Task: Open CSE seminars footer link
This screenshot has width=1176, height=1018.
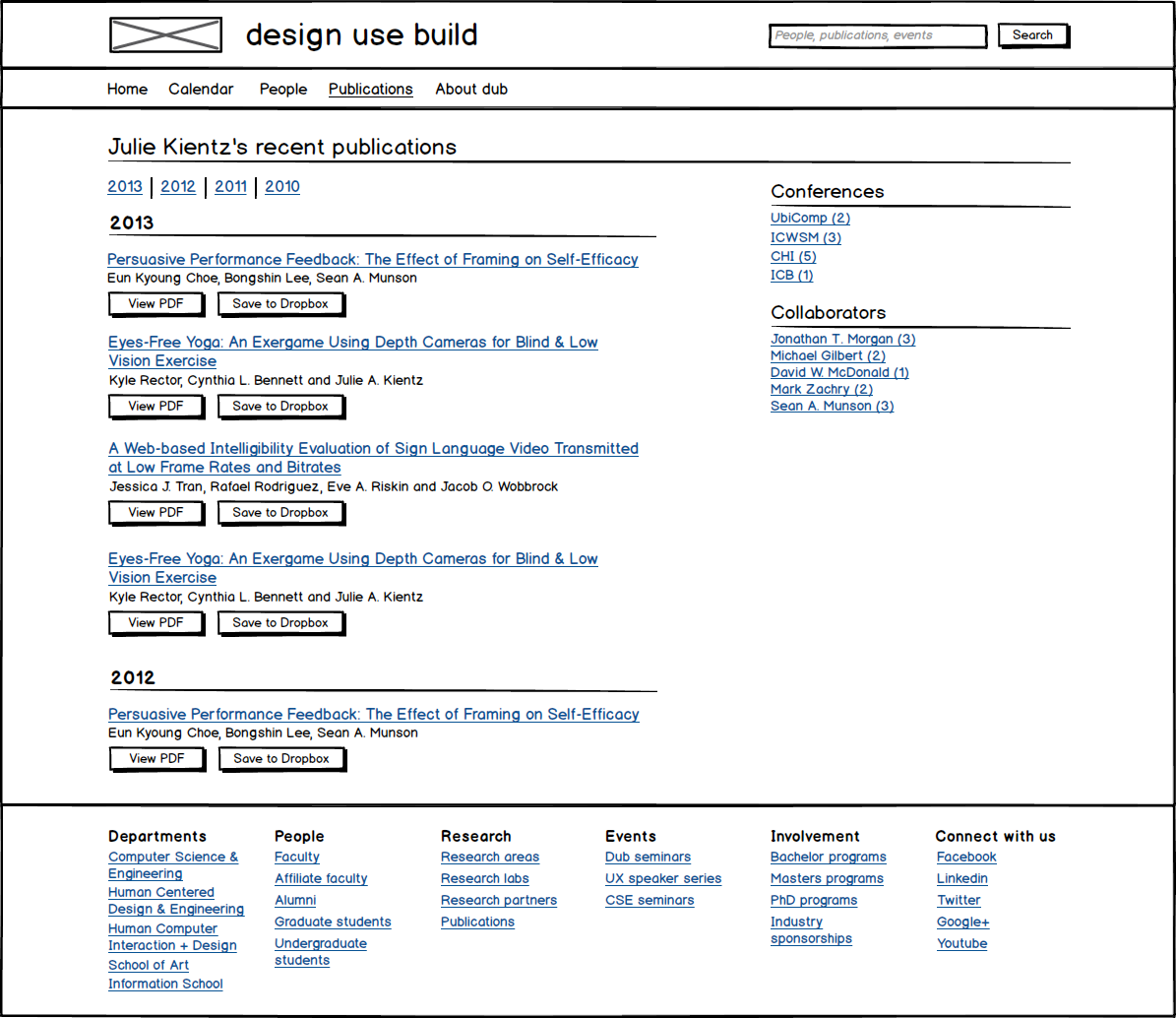Action: click(x=650, y=900)
